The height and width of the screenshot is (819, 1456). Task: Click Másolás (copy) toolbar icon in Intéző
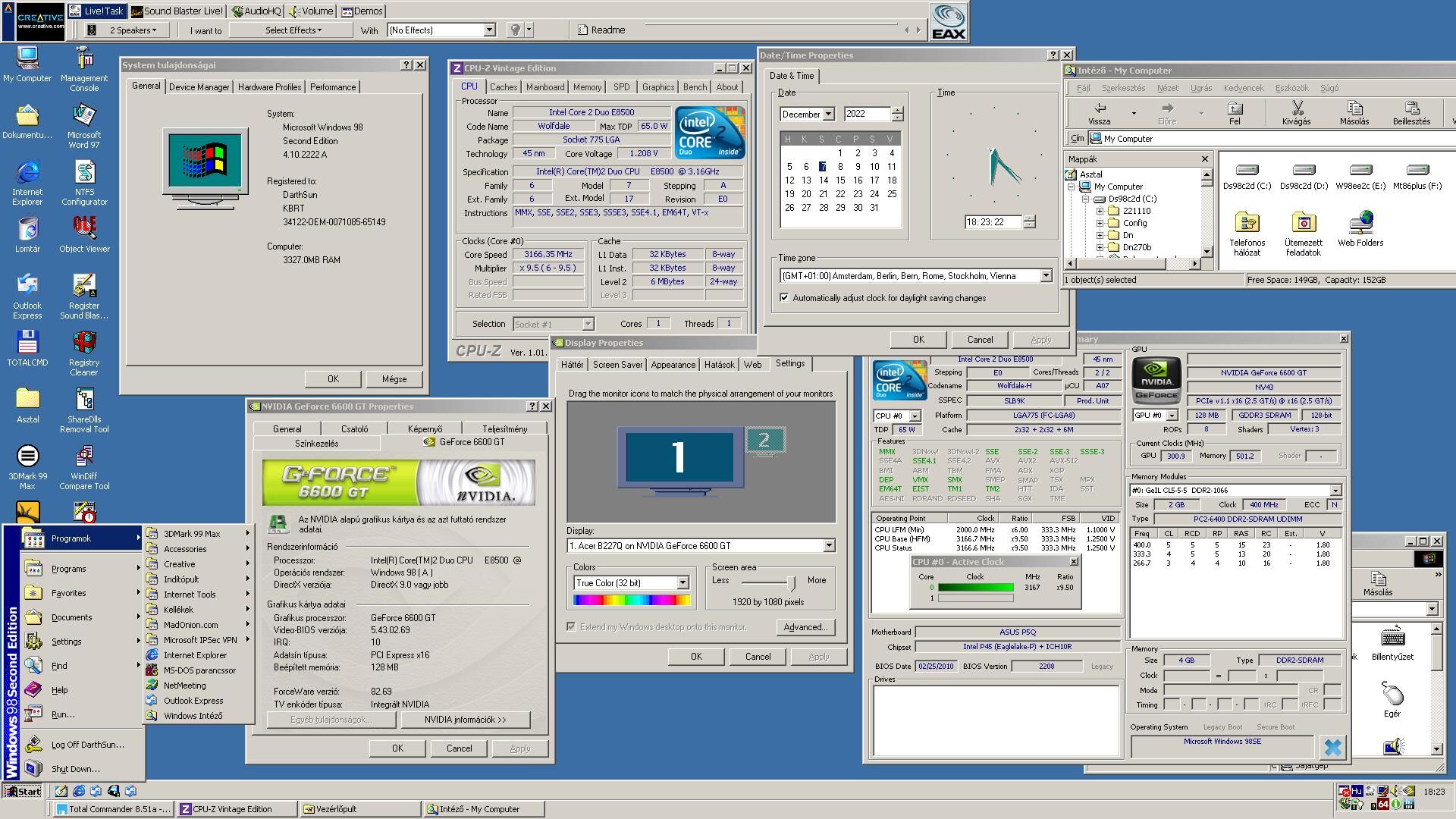pos(1354,113)
